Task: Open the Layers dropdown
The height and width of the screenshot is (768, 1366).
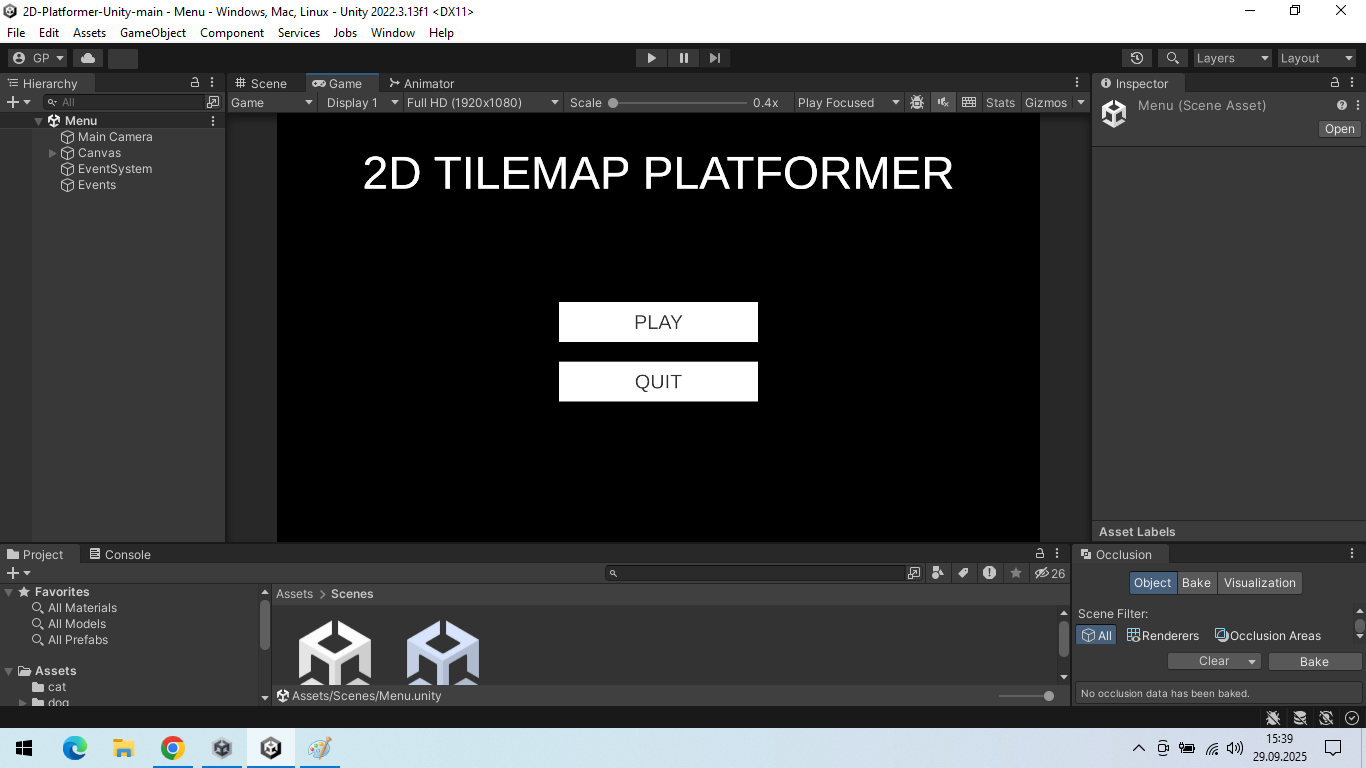Action: click(x=1232, y=58)
